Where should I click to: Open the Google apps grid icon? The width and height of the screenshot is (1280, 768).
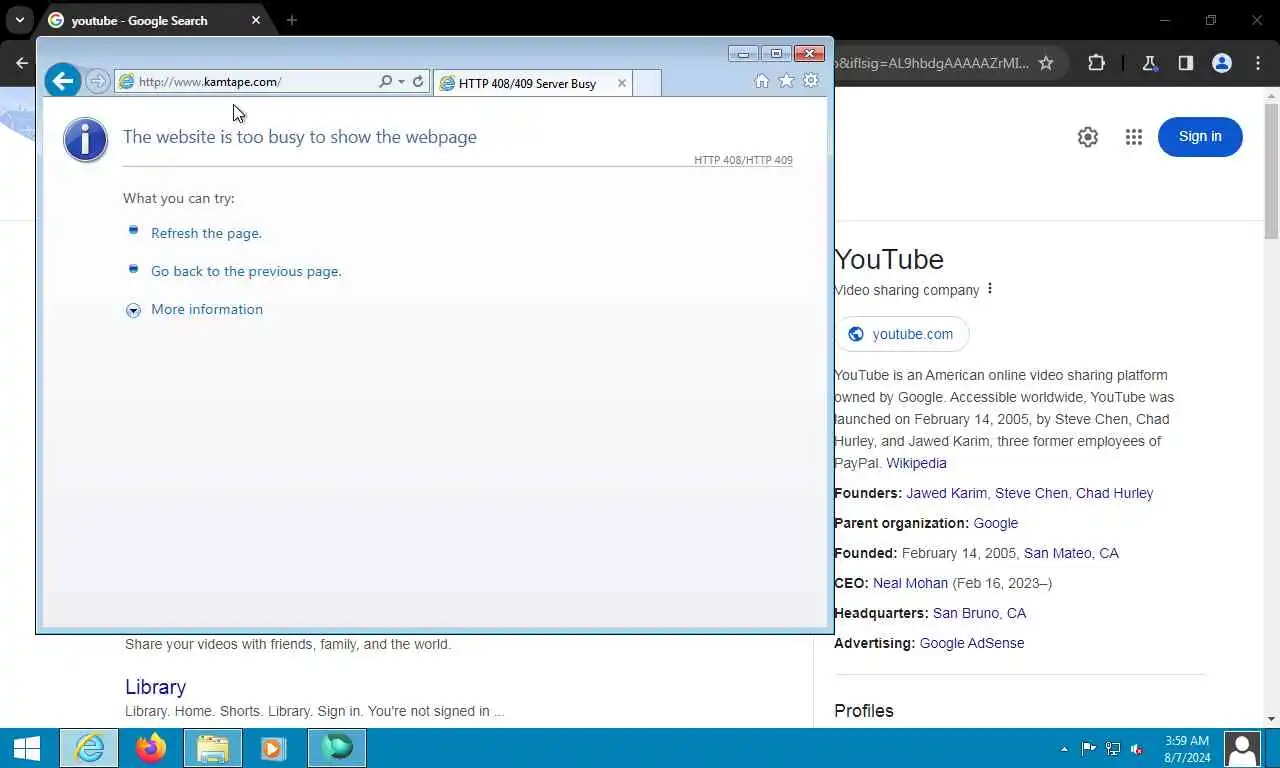coord(1133,137)
